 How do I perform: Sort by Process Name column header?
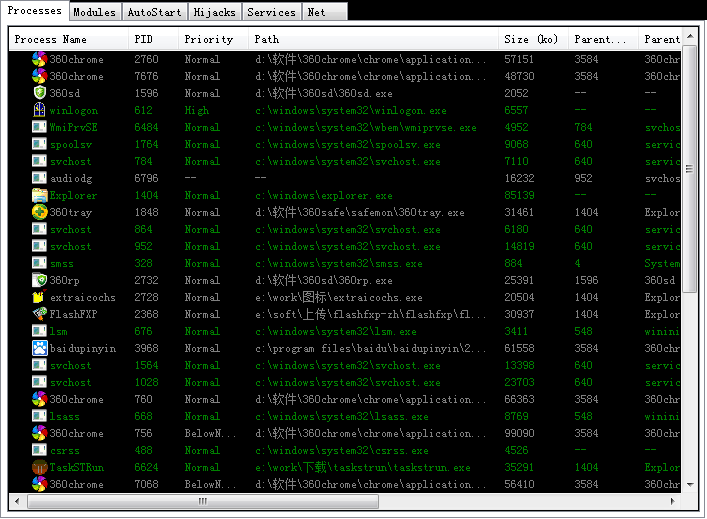[69, 39]
